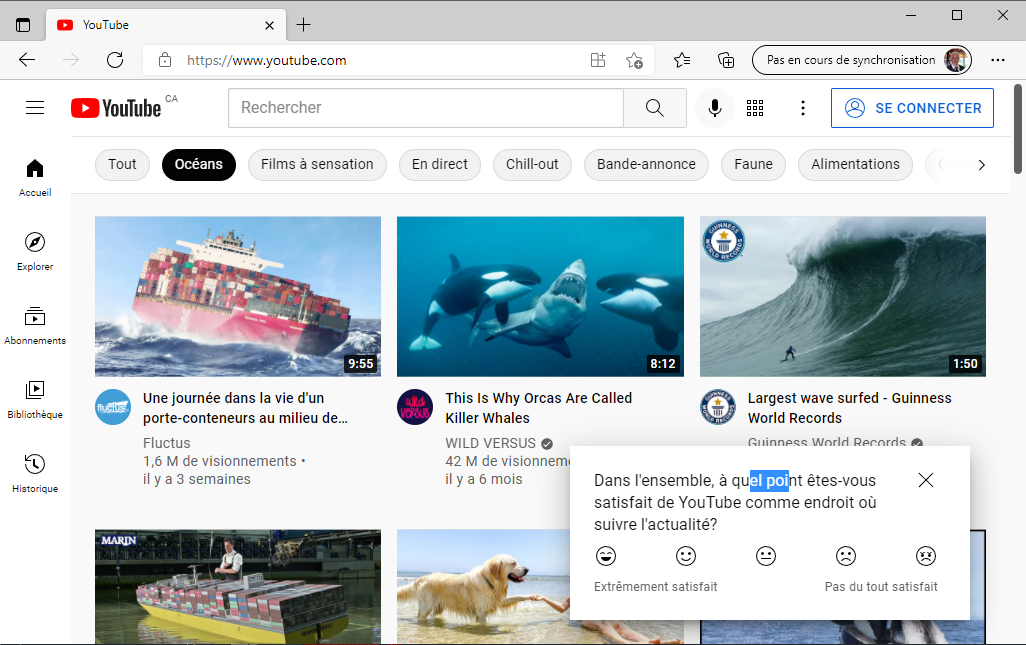Dismiss the satisfaction survey popup
The width and height of the screenshot is (1026, 645).
point(926,480)
